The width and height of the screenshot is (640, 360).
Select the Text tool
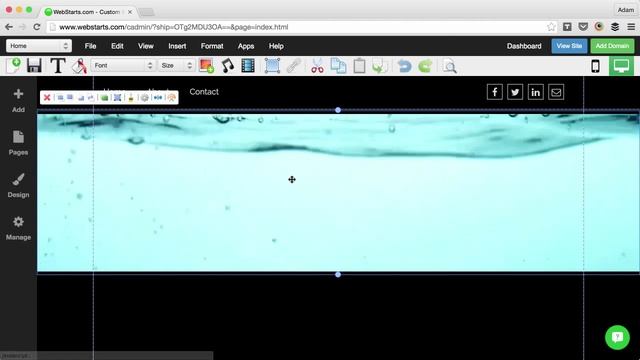click(58, 66)
